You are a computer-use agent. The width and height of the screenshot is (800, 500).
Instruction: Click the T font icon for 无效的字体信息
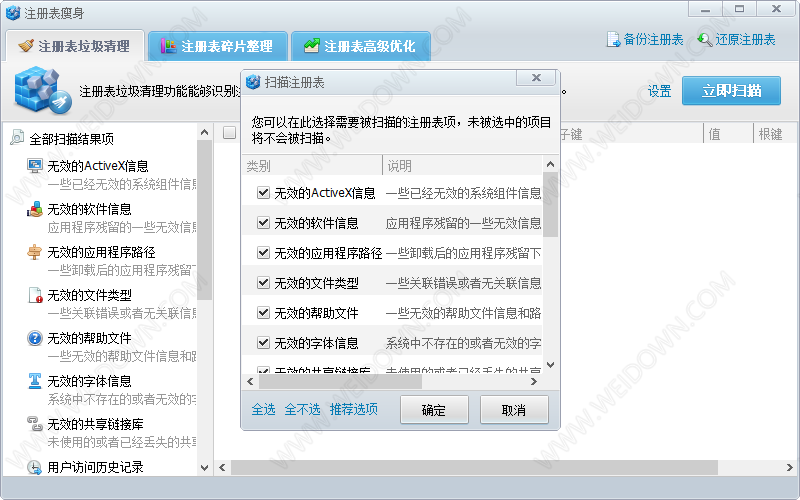click(x=35, y=381)
